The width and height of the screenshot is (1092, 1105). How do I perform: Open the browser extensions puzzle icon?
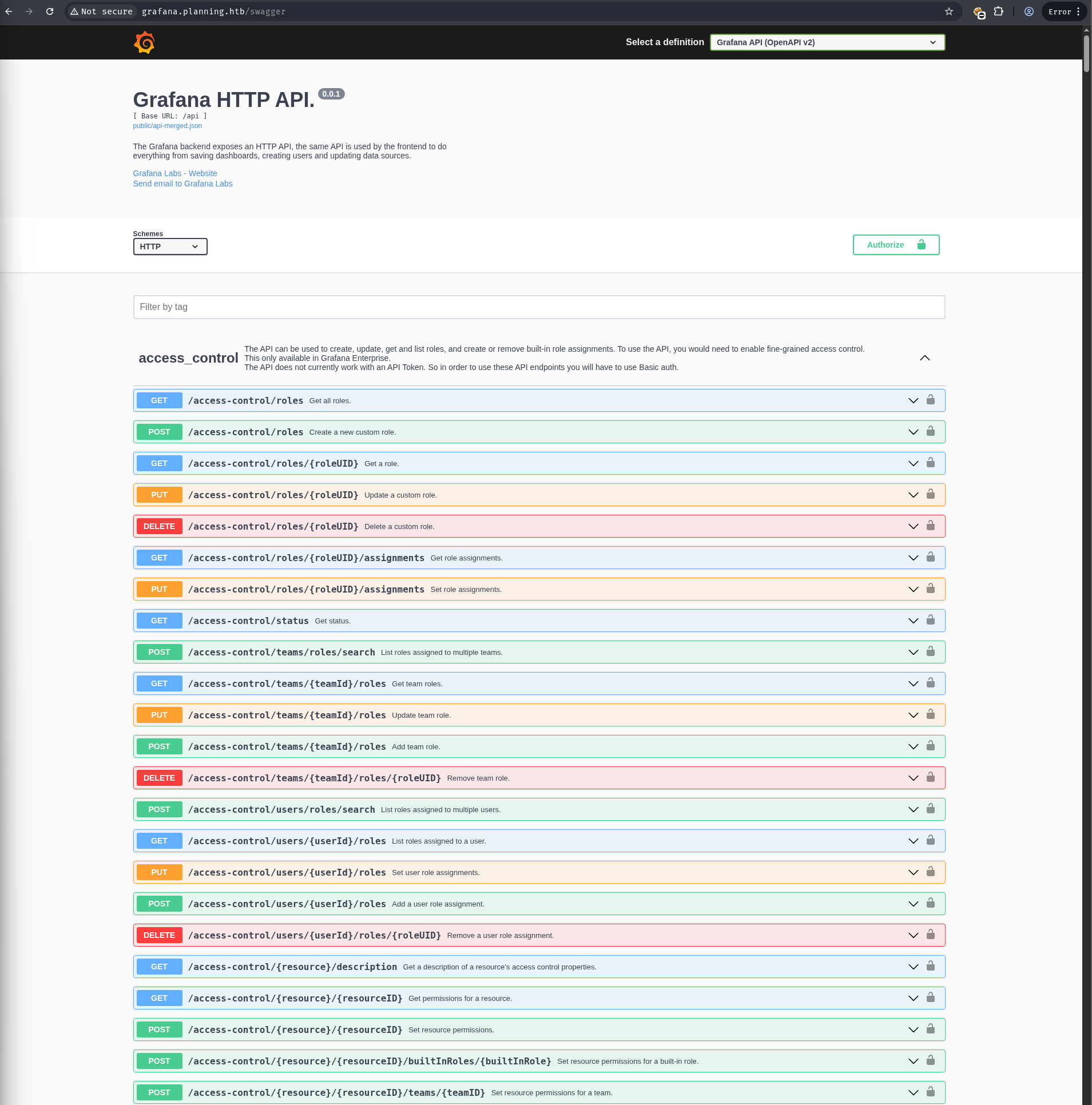click(x=999, y=11)
